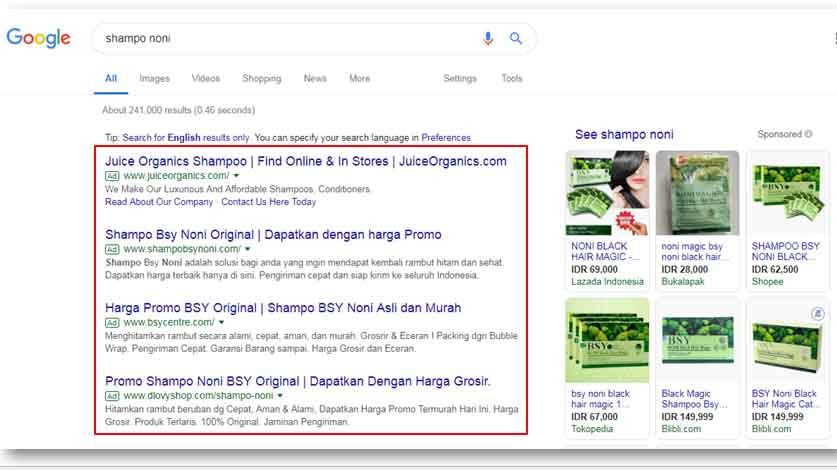Viewport: 837px width, 470px height.
Task: Click SHAMPOO BSY NONI BLACK product title
Action: (x=786, y=252)
